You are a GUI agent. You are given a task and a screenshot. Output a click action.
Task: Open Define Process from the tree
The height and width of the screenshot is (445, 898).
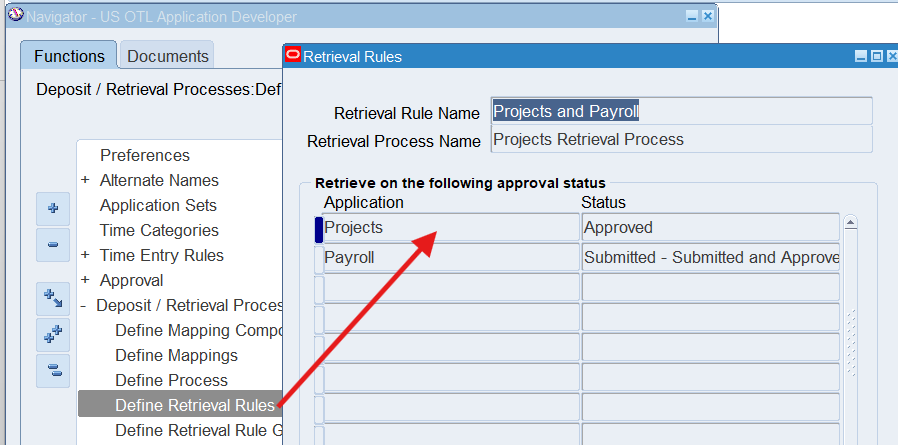coord(171,380)
